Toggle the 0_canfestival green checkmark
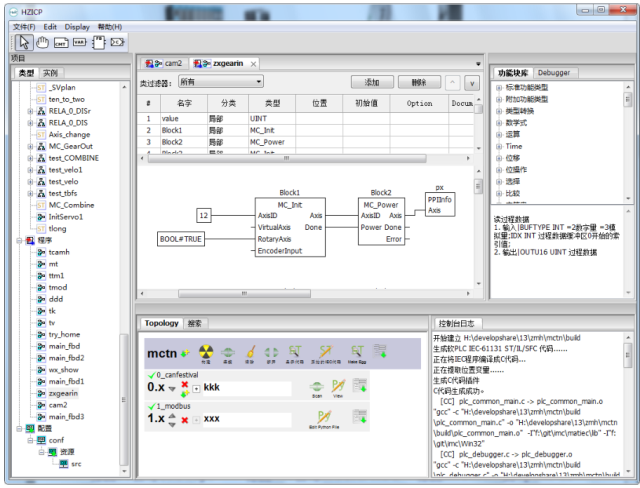The image size is (640, 488). (150, 373)
